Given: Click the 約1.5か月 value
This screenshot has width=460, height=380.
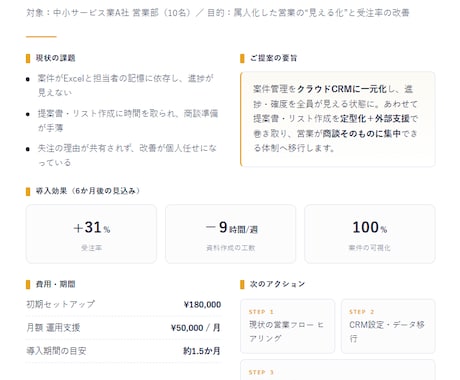Looking at the screenshot, I should [x=202, y=351].
